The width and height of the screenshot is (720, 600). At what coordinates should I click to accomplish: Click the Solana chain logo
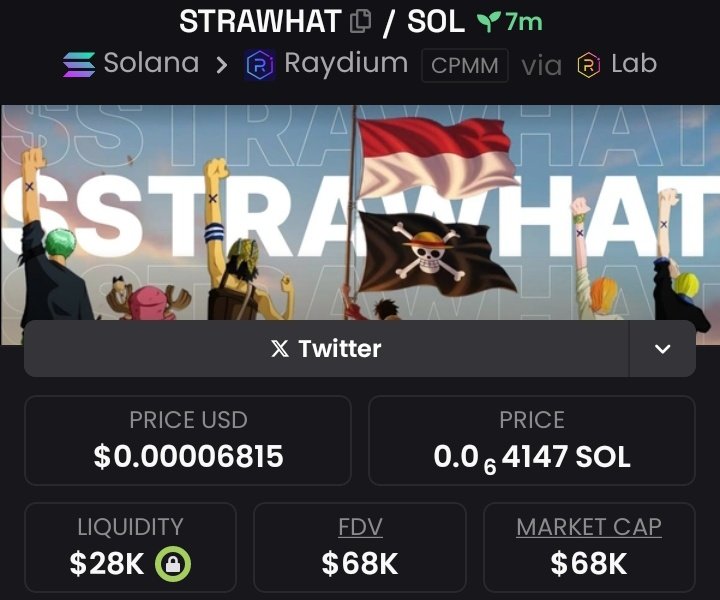79,65
